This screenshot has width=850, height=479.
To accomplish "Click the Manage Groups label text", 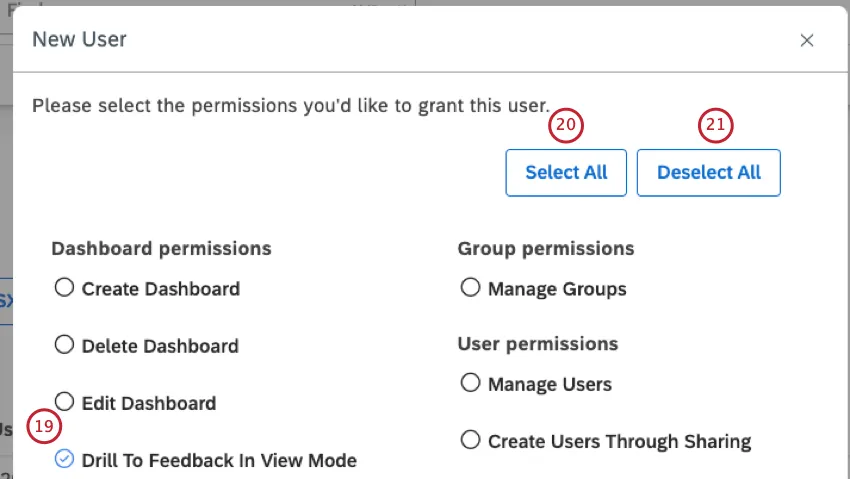I will [x=557, y=289].
